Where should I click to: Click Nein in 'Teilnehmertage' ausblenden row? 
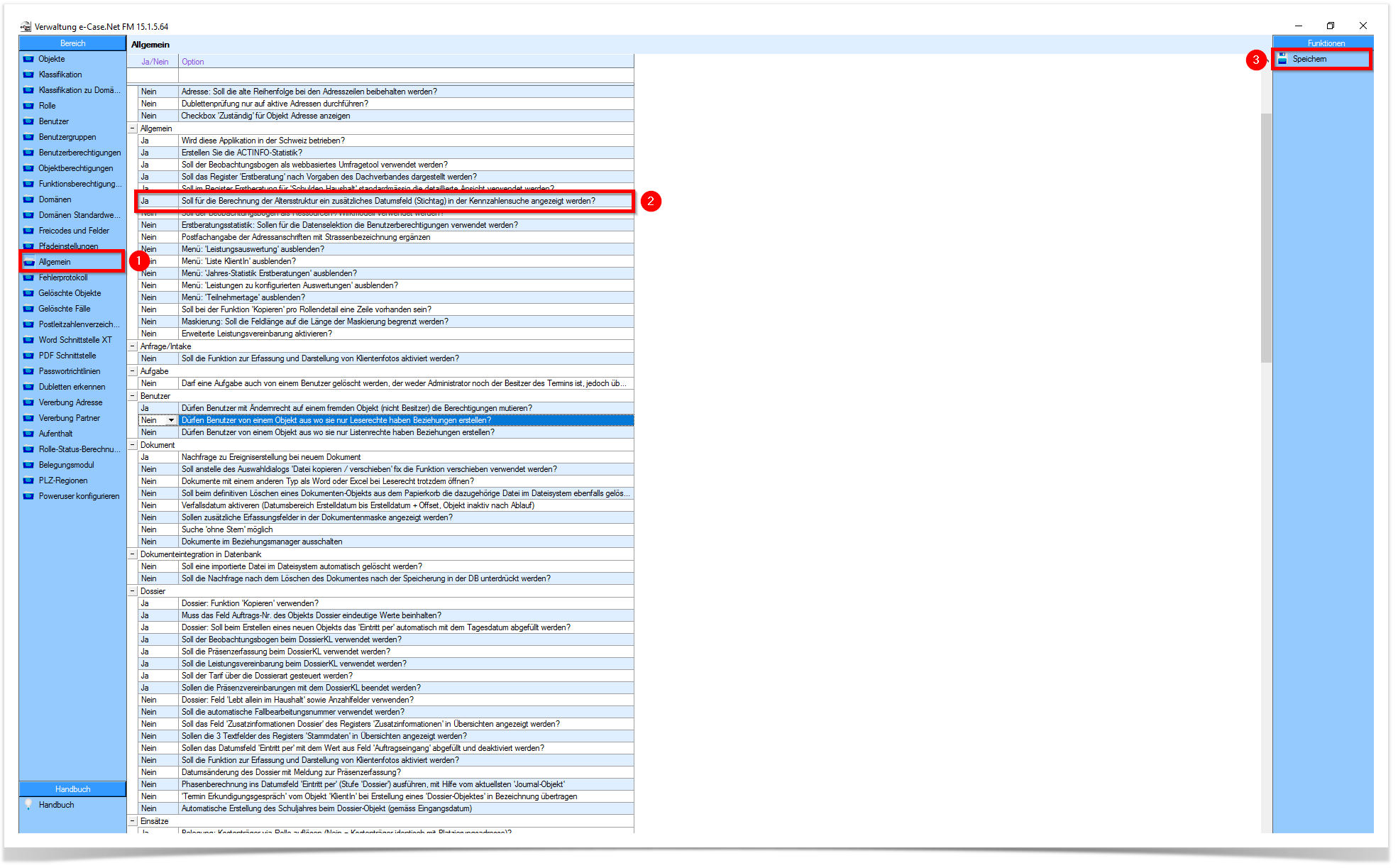coord(149,297)
